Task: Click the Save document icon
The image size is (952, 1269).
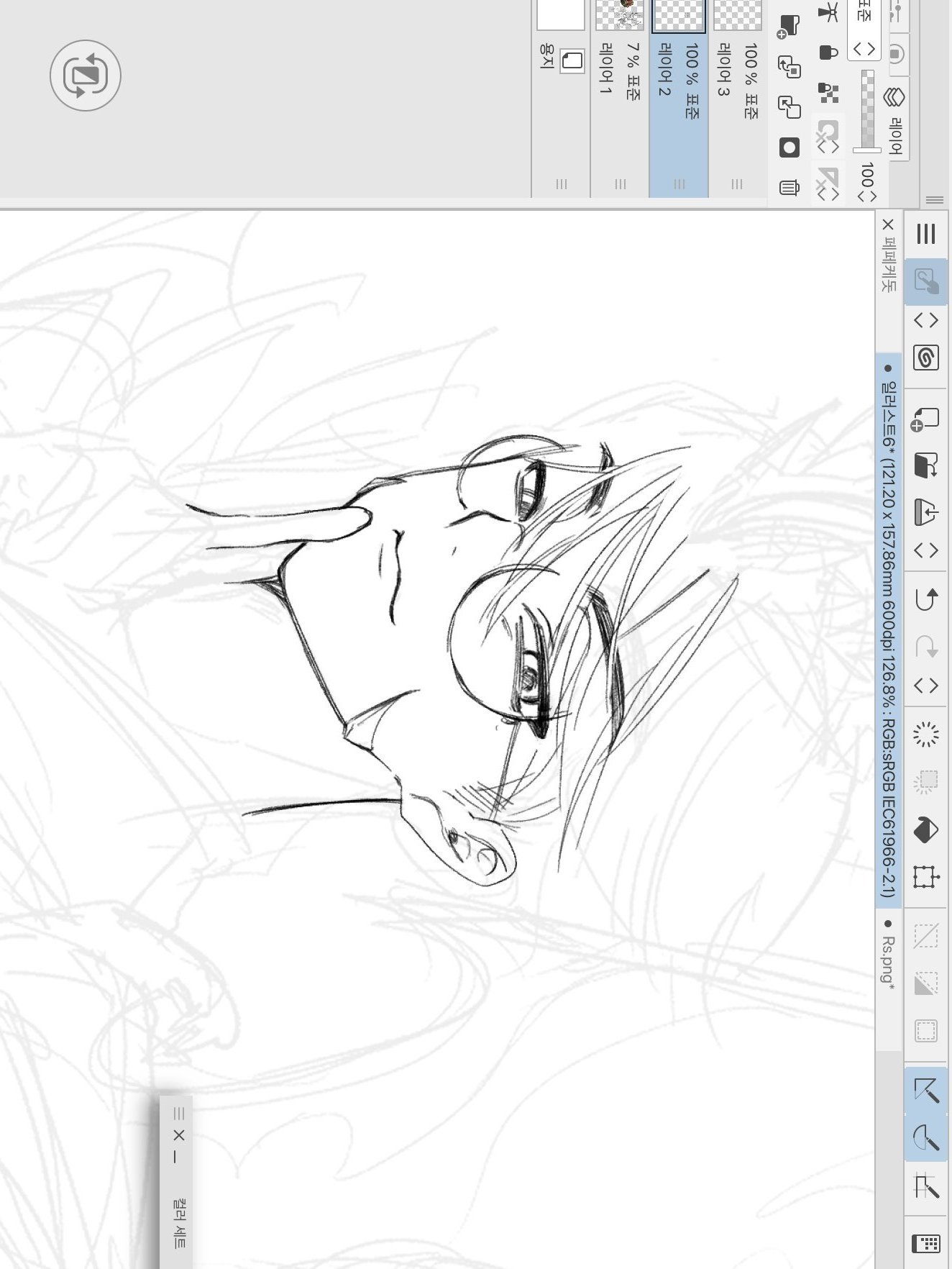Action: (926, 466)
